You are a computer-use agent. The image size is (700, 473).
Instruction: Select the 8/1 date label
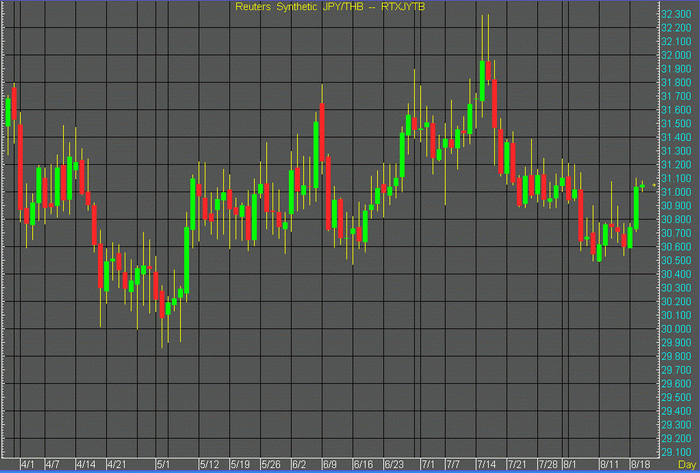(x=570, y=465)
